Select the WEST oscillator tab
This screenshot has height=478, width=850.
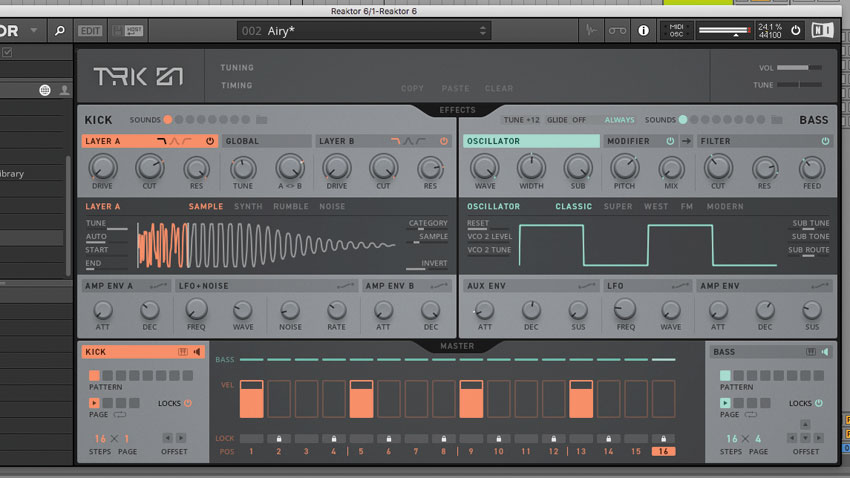656,206
